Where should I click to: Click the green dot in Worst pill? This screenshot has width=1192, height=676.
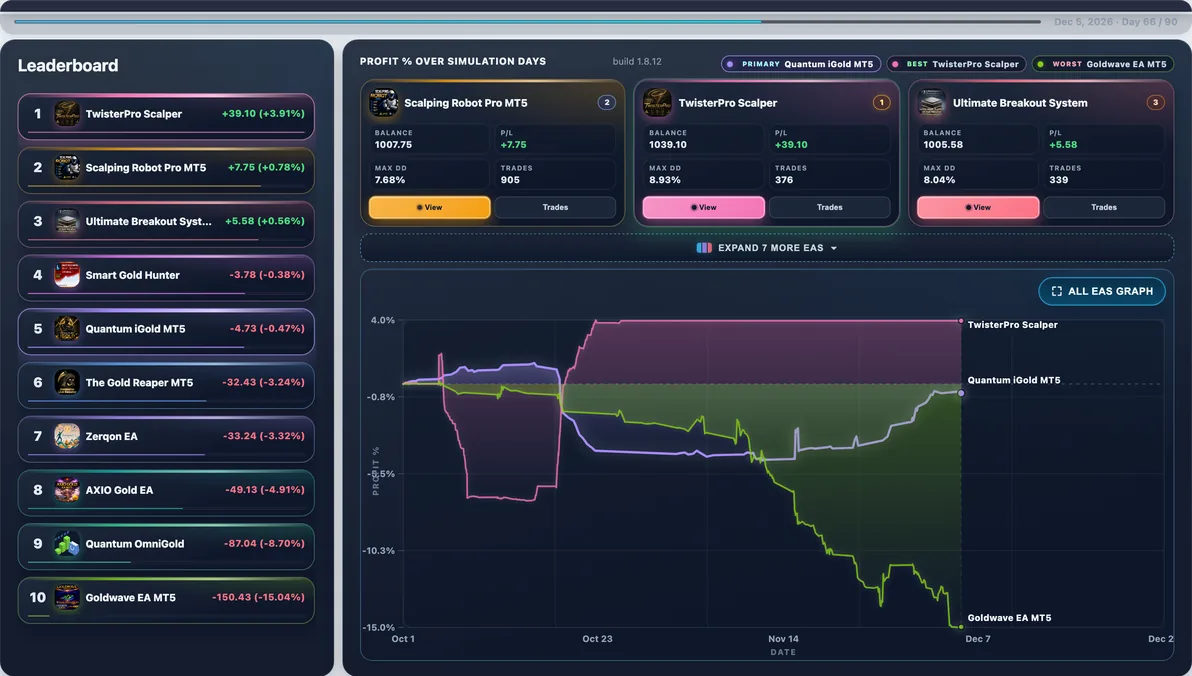tap(1041, 65)
